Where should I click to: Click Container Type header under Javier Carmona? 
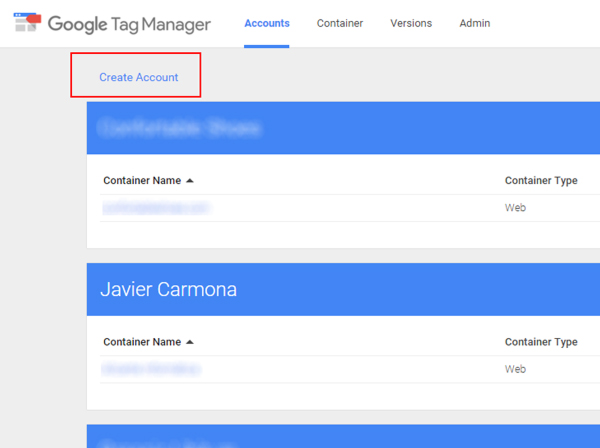541,342
